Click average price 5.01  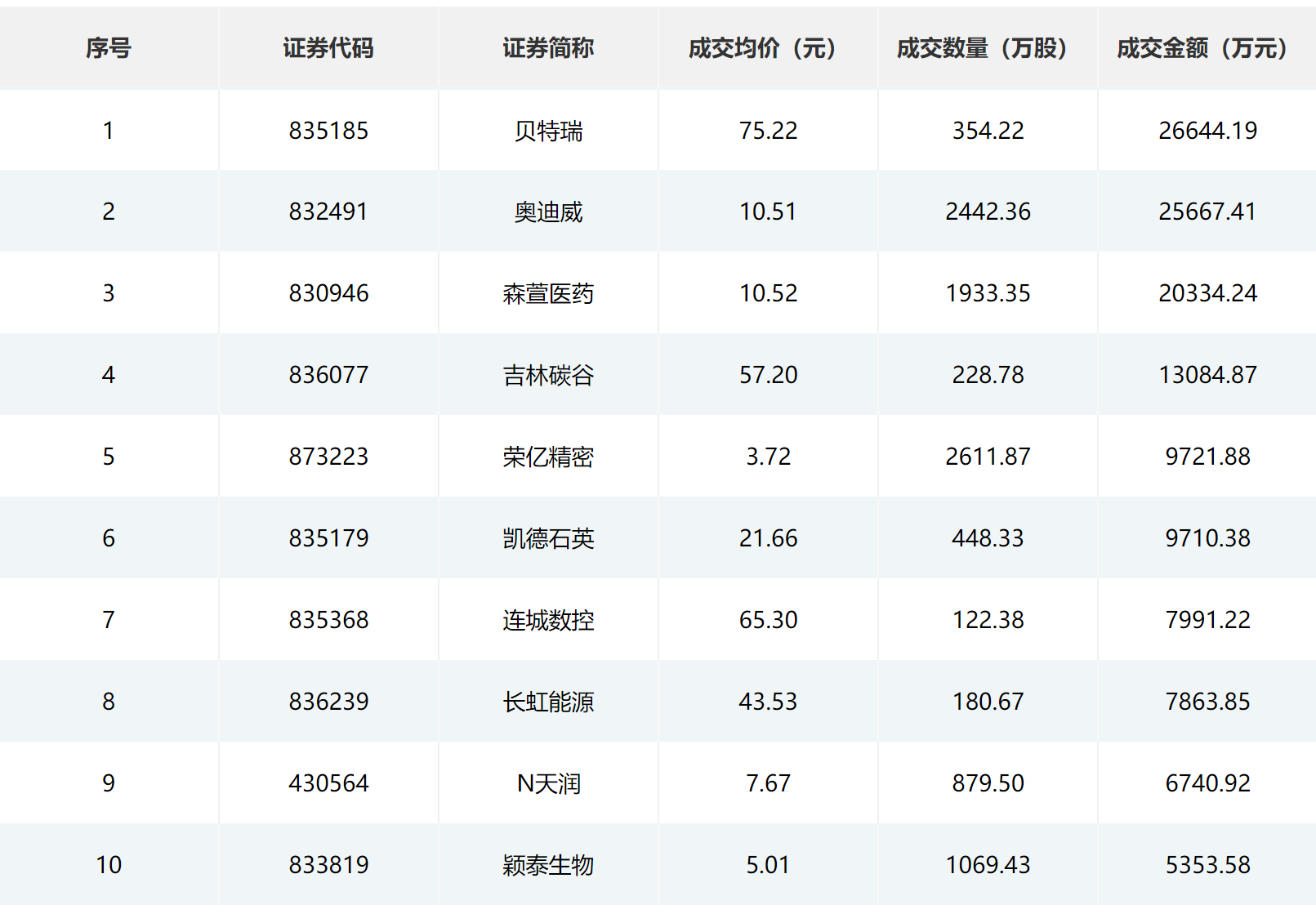click(768, 865)
